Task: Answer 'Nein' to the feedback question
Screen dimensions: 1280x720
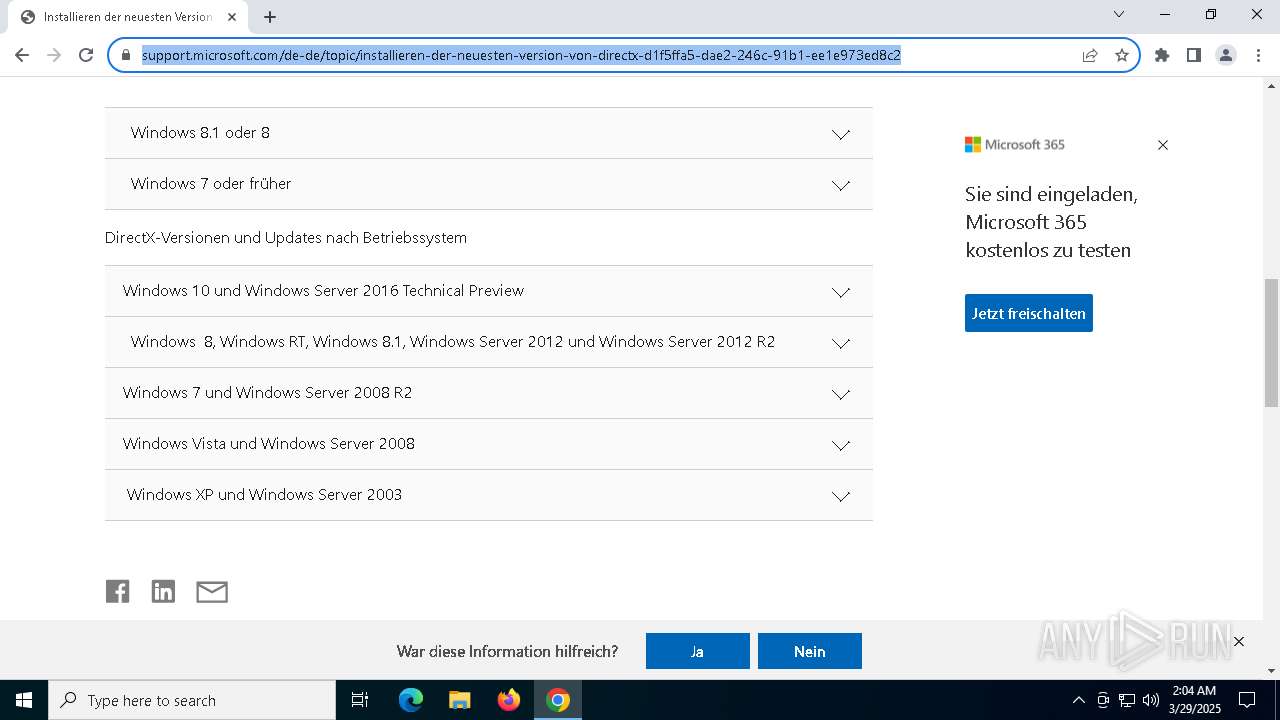Action: (810, 651)
